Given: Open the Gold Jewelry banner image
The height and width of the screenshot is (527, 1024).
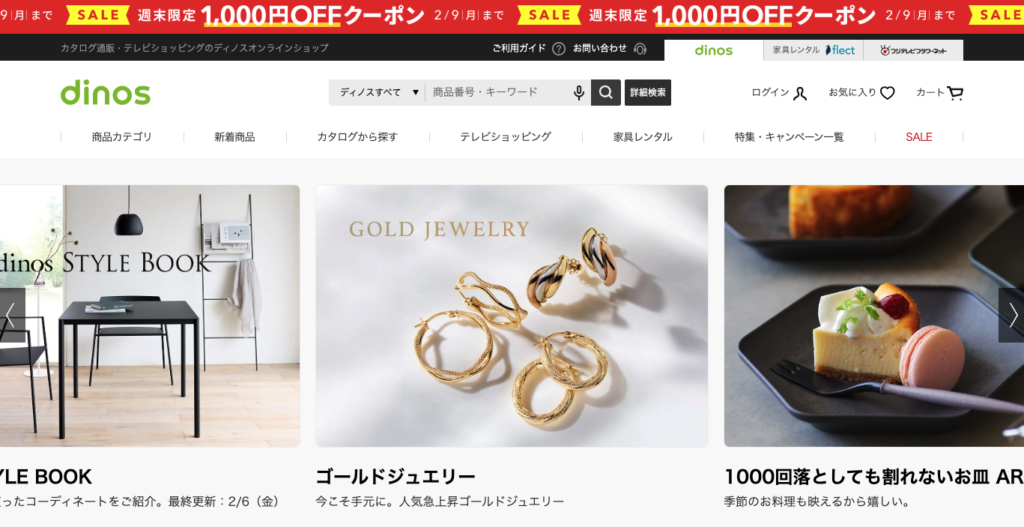Looking at the screenshot, I should click(511, 316).
